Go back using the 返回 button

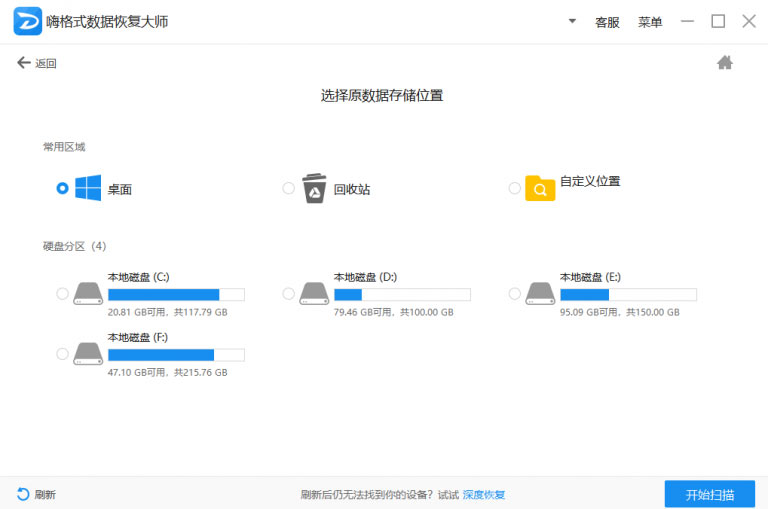tap(37, 63)
